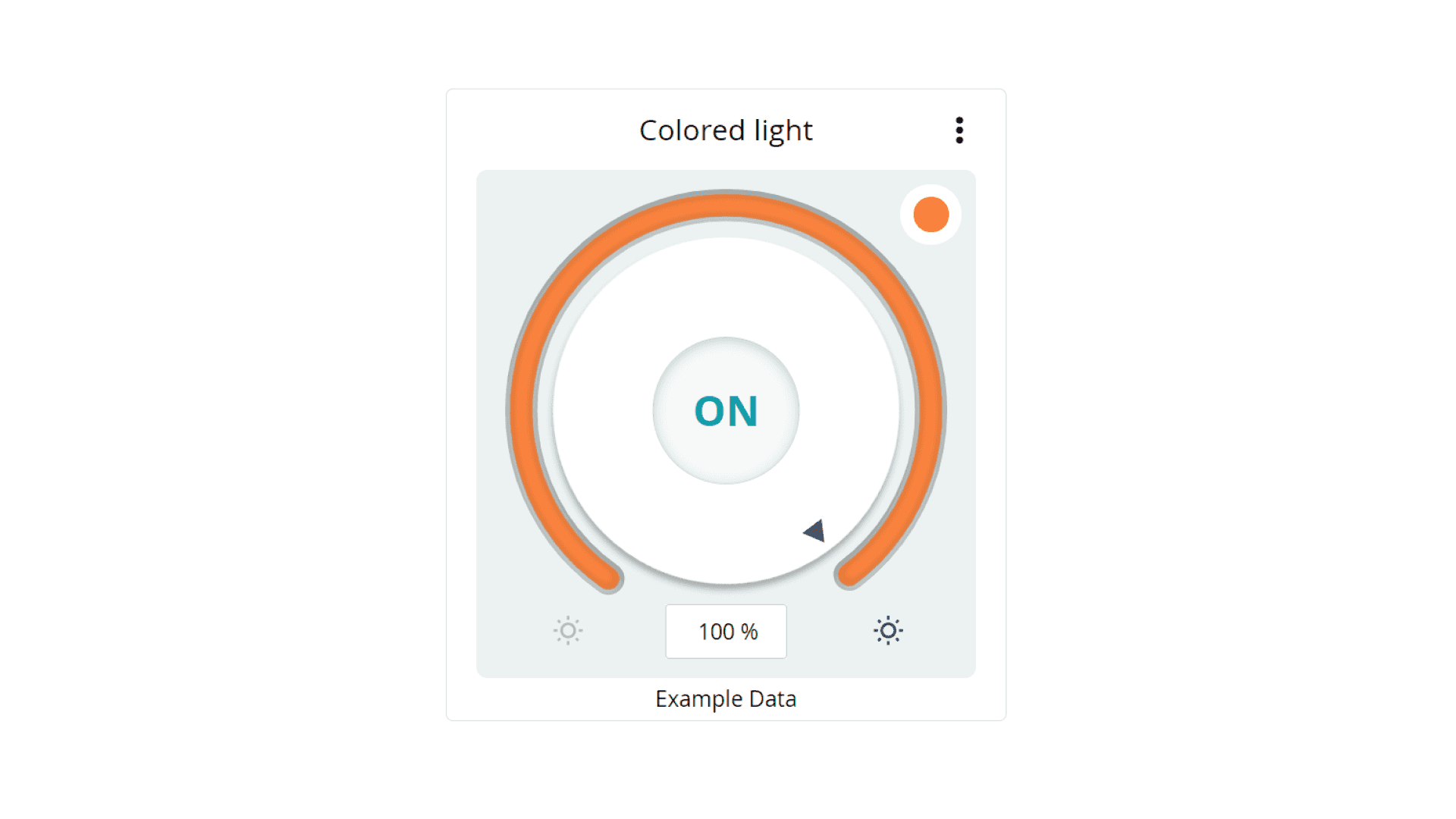Click the bottom-right end of the brightness arc
Image resolution: width=1456 pixels, height=819 pixels.
[849, 574]
